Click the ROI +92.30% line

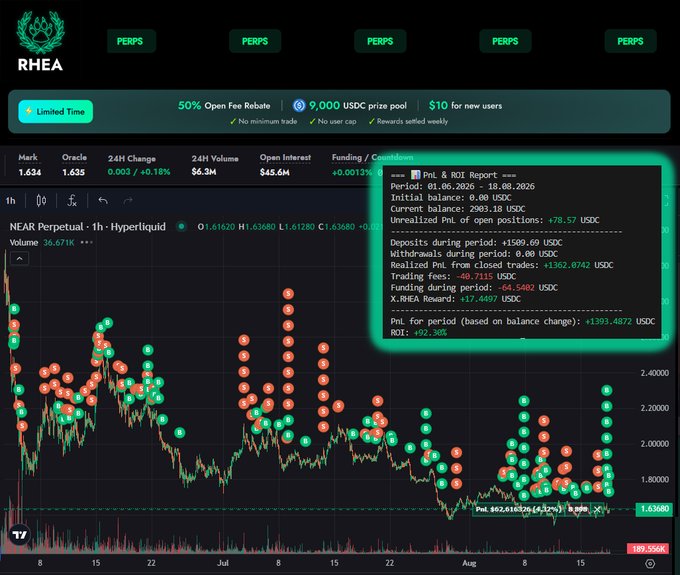418,333
